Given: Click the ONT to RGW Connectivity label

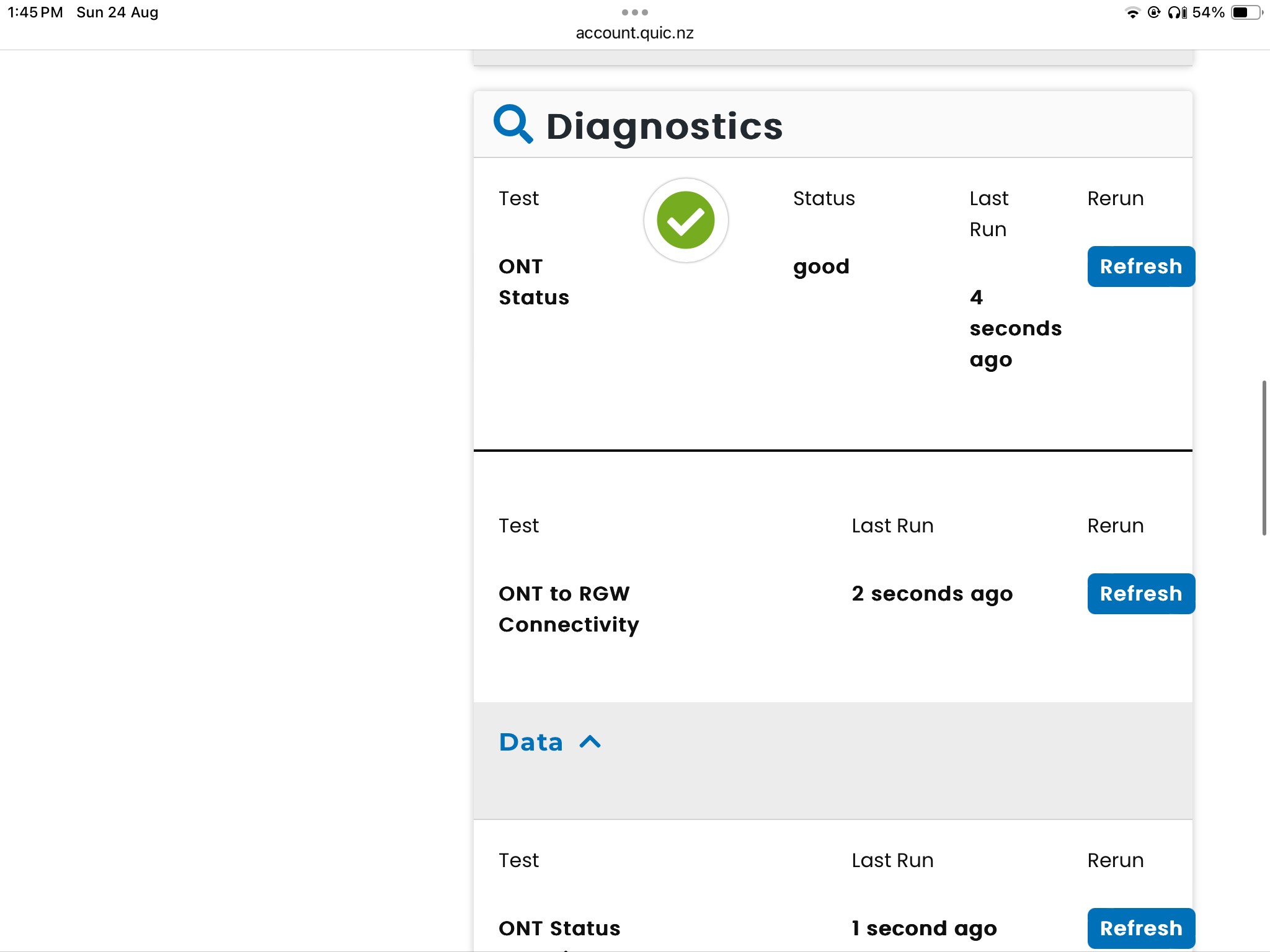Looking at the screenshot, I should [x=568, y=609].
